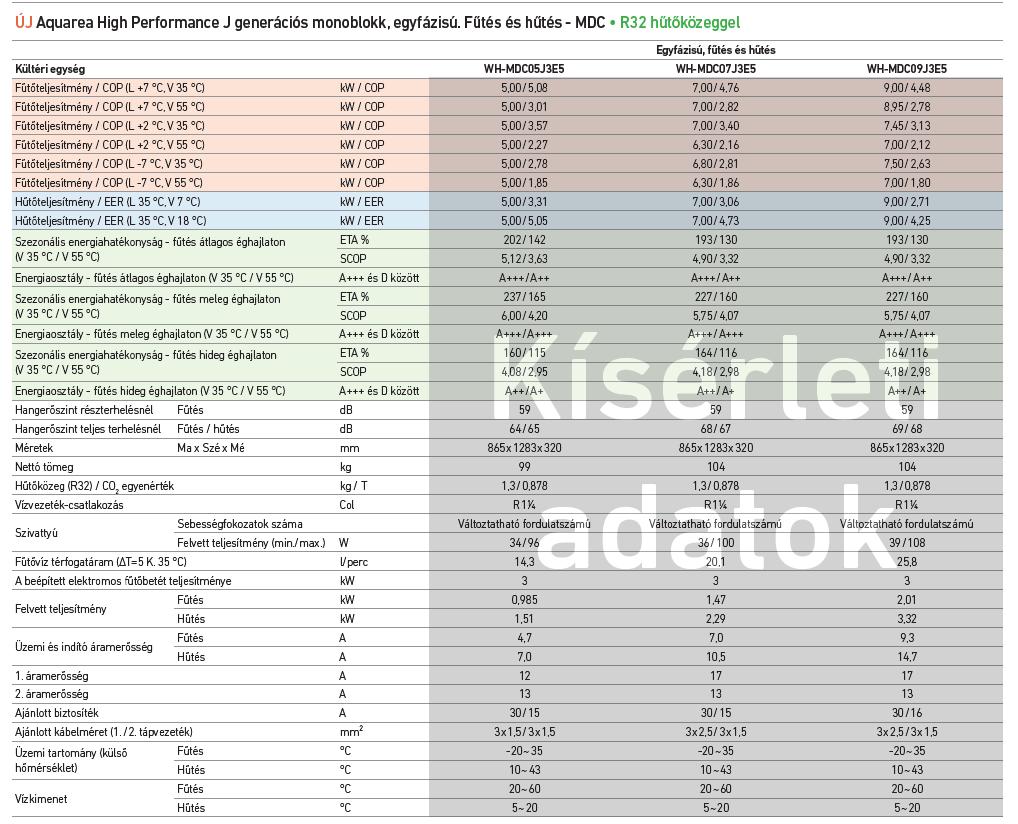
Task: Click flow rate value 14,3
Action: click(x=524, y=562)
